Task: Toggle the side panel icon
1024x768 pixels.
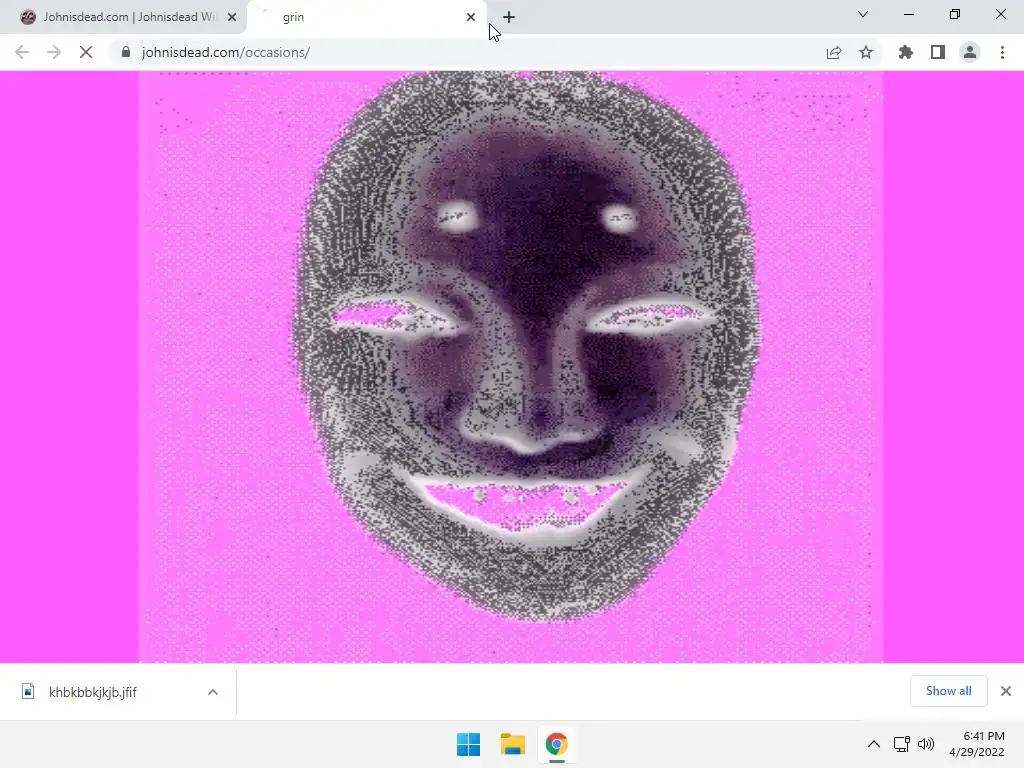Action: coord(938,52)
